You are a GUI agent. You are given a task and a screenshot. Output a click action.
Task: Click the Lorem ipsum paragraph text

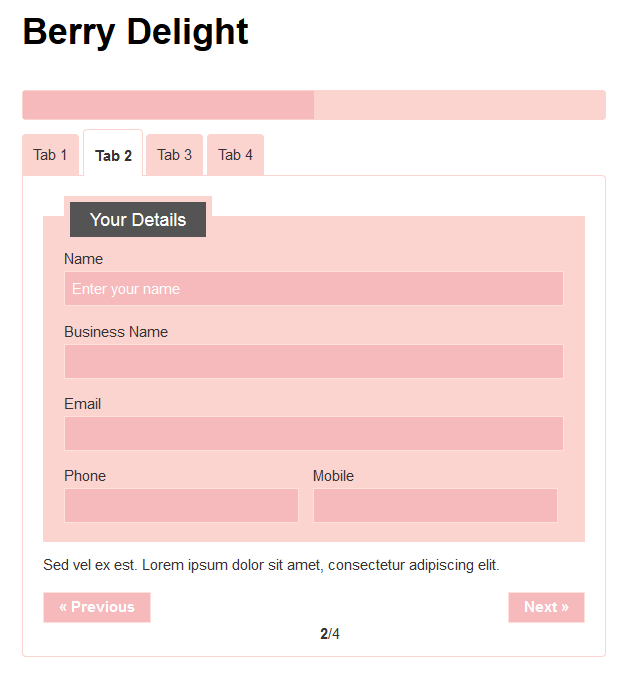[x=271, y=565]
